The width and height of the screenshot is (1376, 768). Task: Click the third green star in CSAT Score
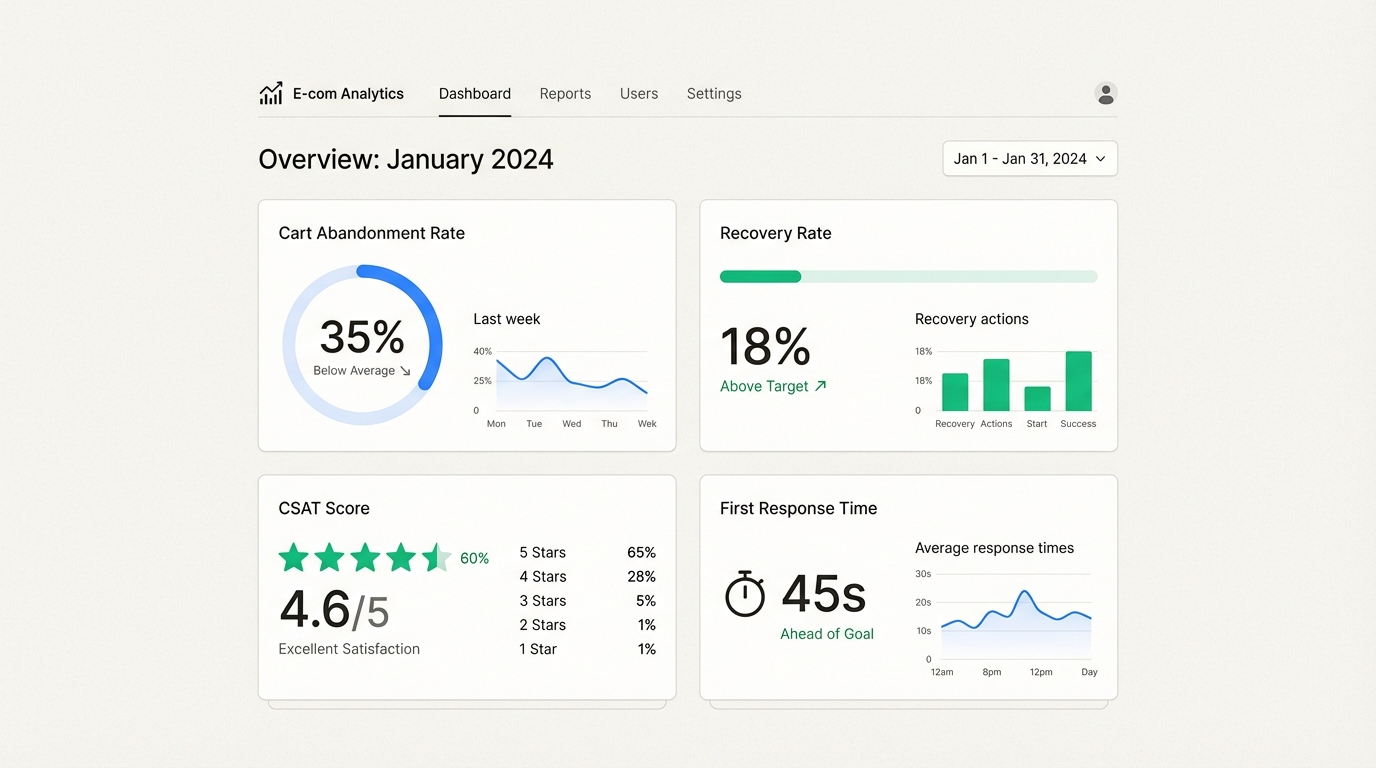[365, 557]
